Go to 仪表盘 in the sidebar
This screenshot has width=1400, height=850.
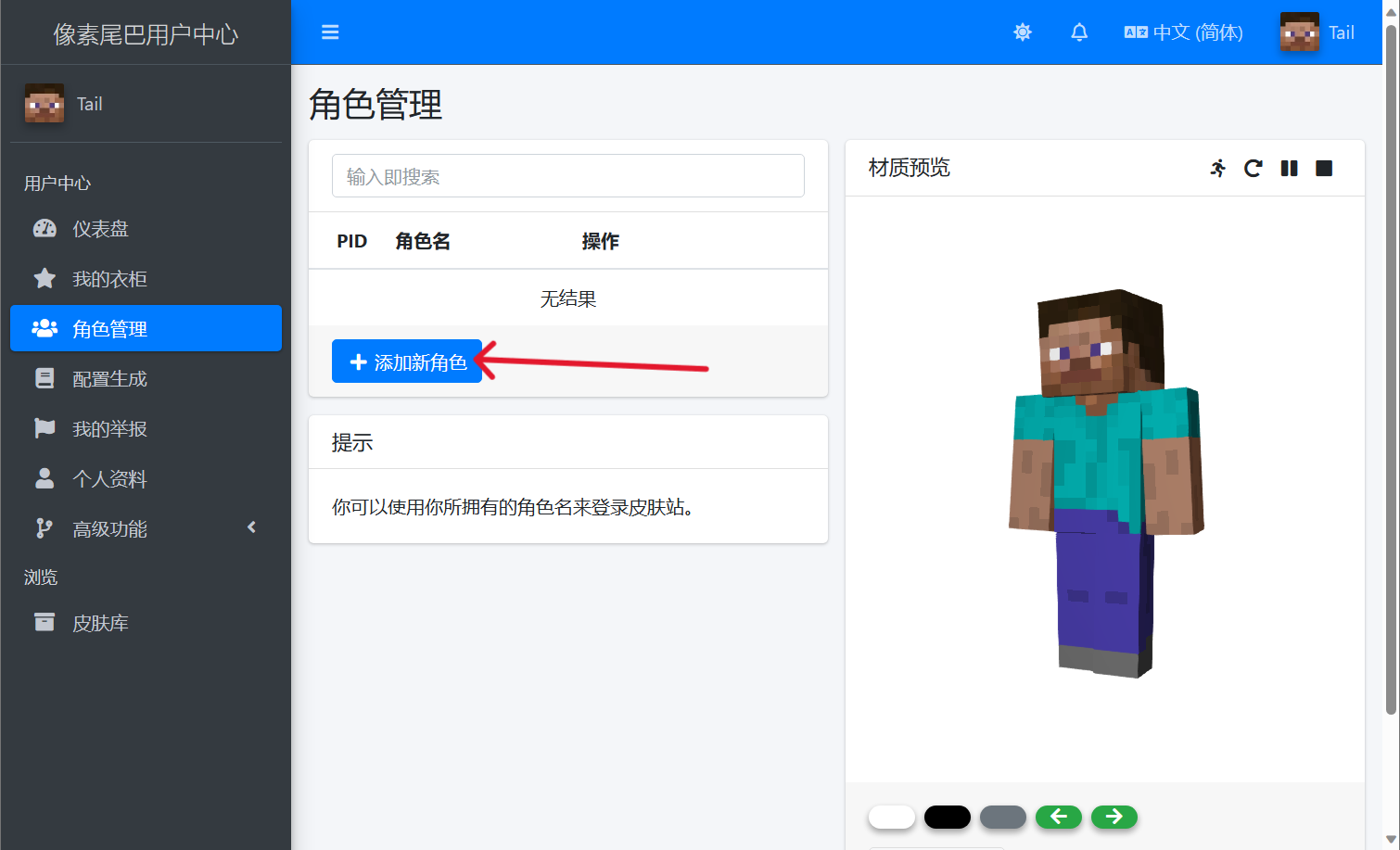(146, 229)
